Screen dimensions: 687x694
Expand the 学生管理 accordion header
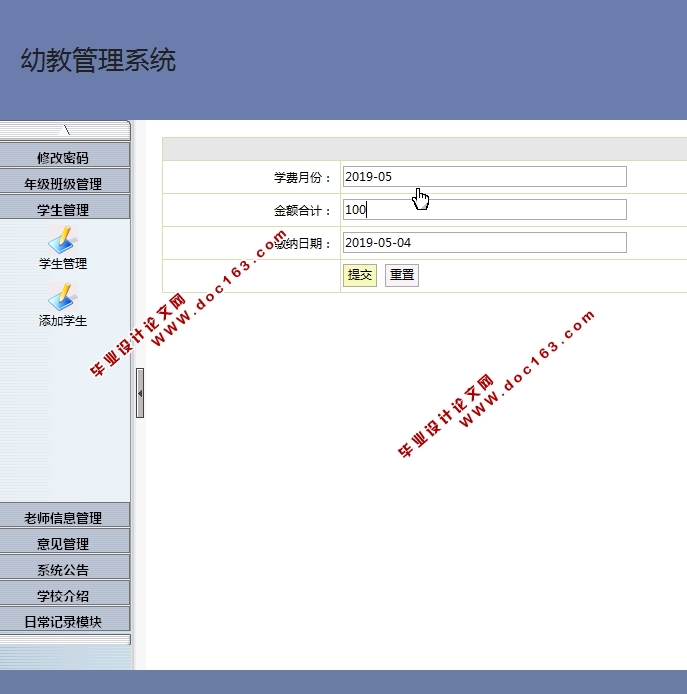[65, 207]
